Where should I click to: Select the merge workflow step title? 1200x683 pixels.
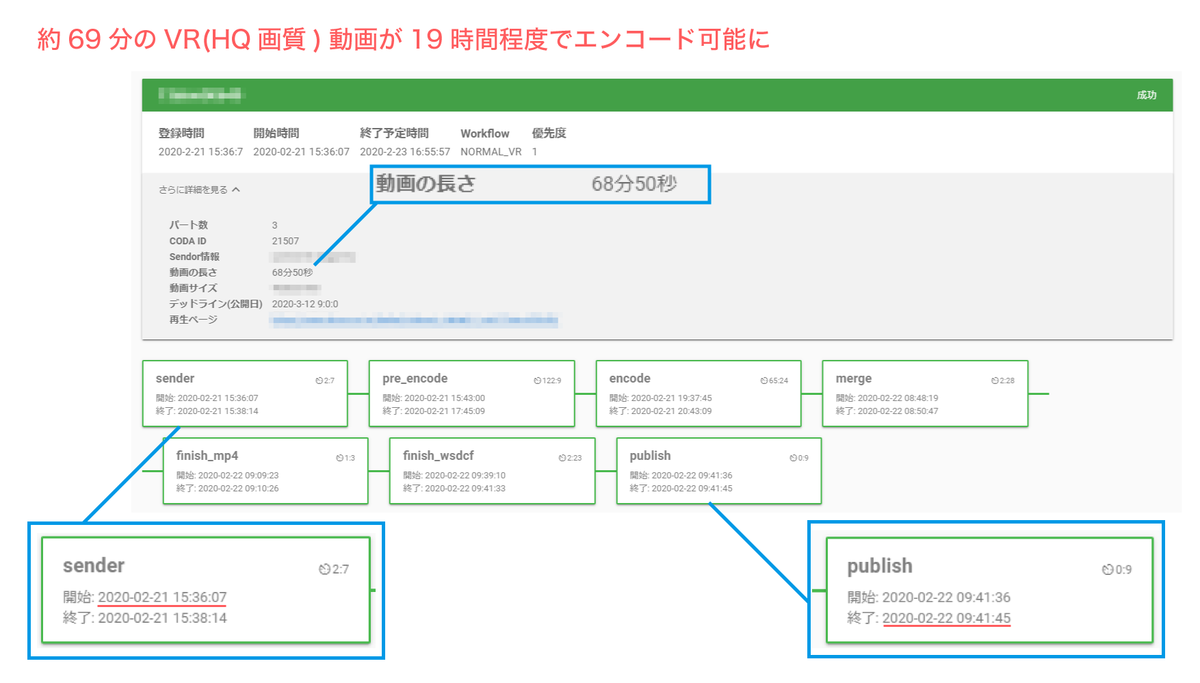pyautogui.click(x=854, y=379)
